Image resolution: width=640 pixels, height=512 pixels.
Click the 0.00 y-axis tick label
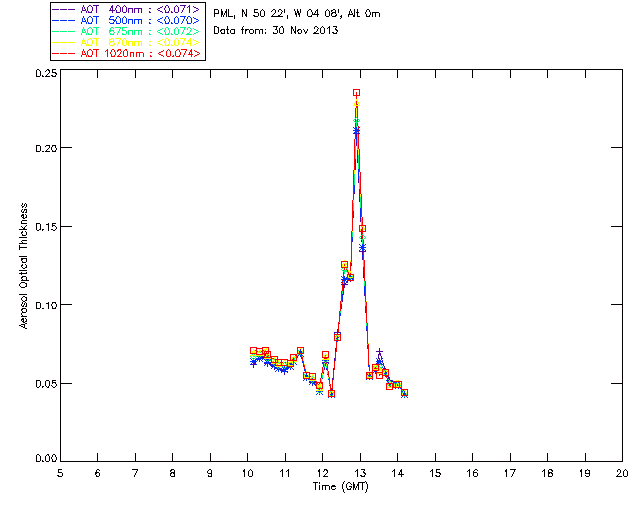(x=46, y=459)
